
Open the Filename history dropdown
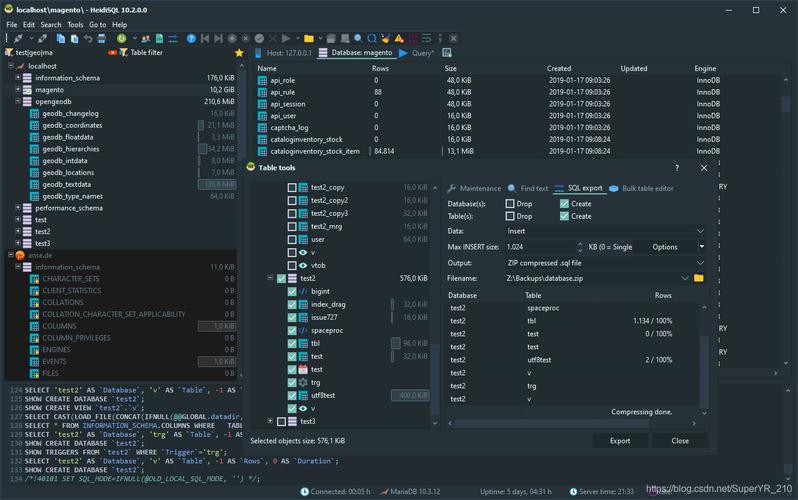pos(685,278)
